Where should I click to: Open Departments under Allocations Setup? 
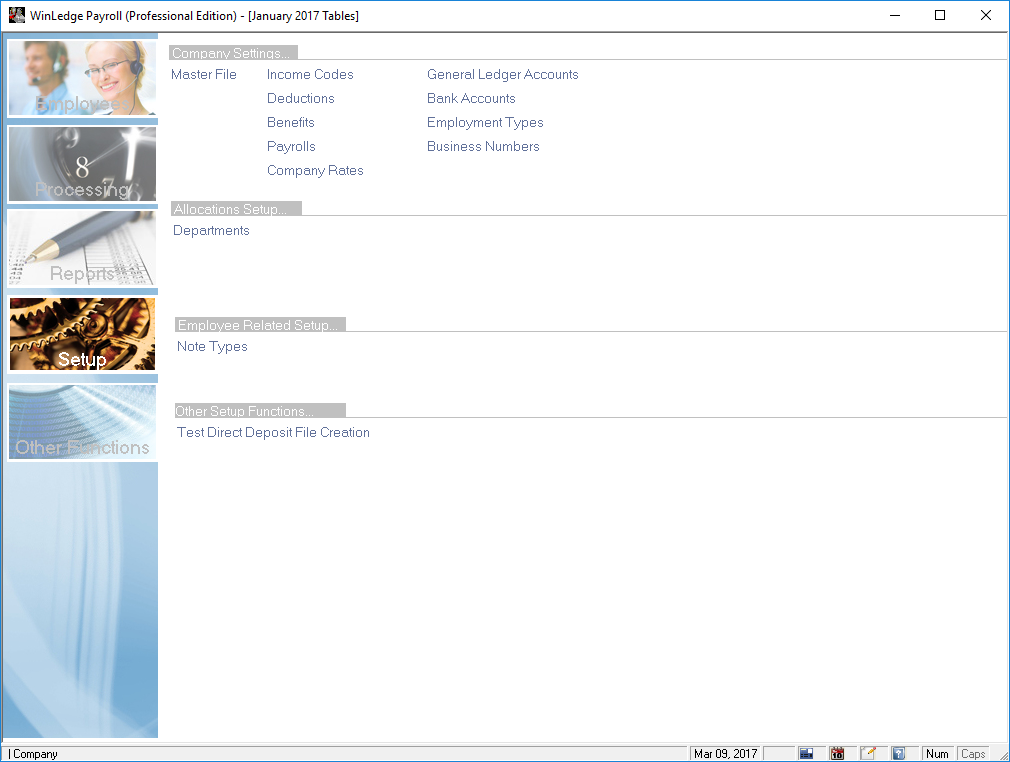[211, 231]
